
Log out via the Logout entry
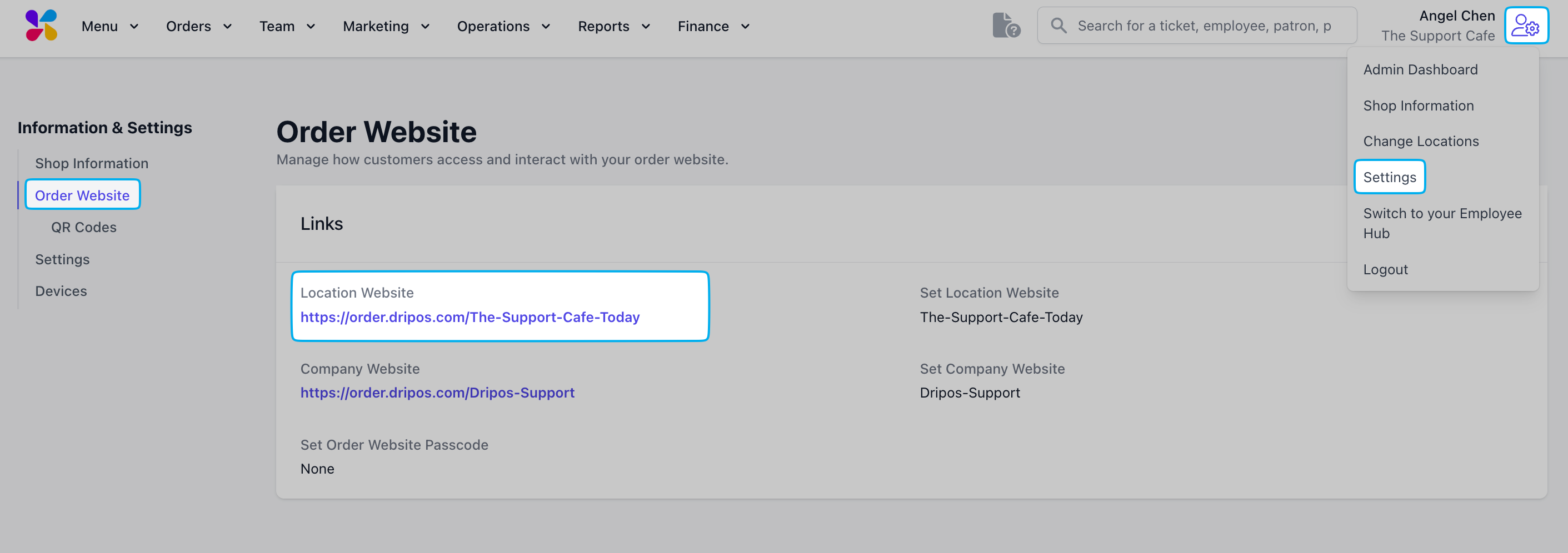1385,269
